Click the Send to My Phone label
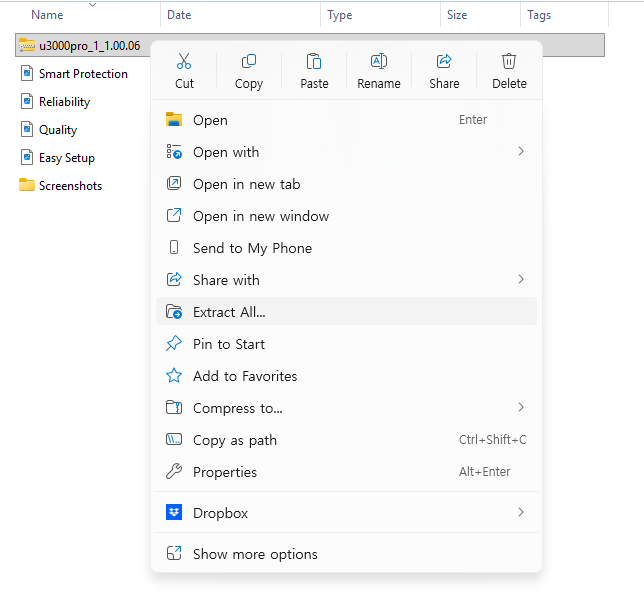This screenshot has width=644, height=596. click(x=252, y=248)
